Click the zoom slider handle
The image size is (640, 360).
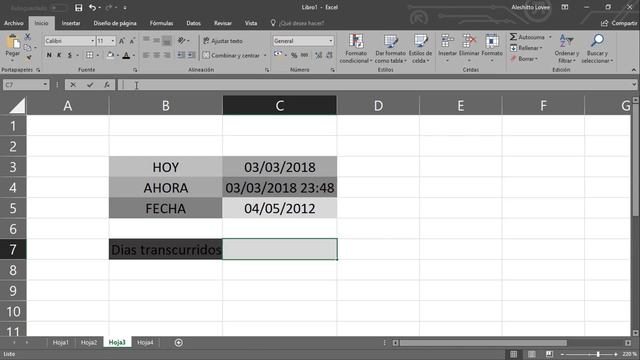point(598,354)
